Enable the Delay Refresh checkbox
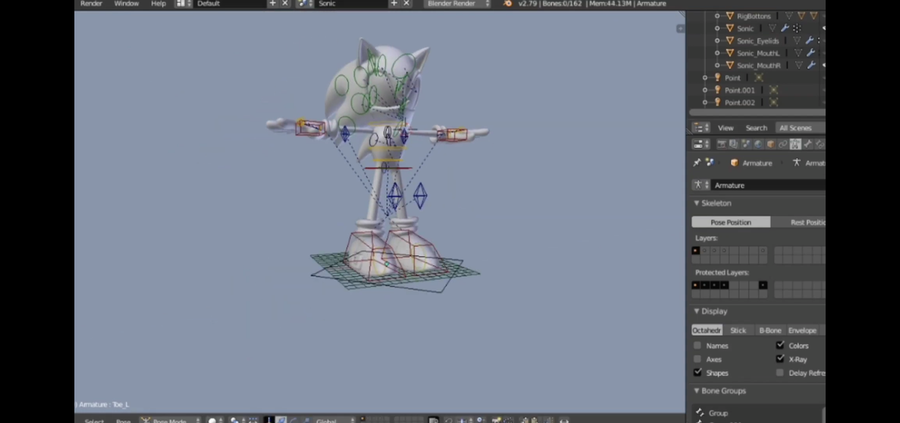The height and width of the screenshot is (423, 900). pyautogui.click(x=779, y=372)
